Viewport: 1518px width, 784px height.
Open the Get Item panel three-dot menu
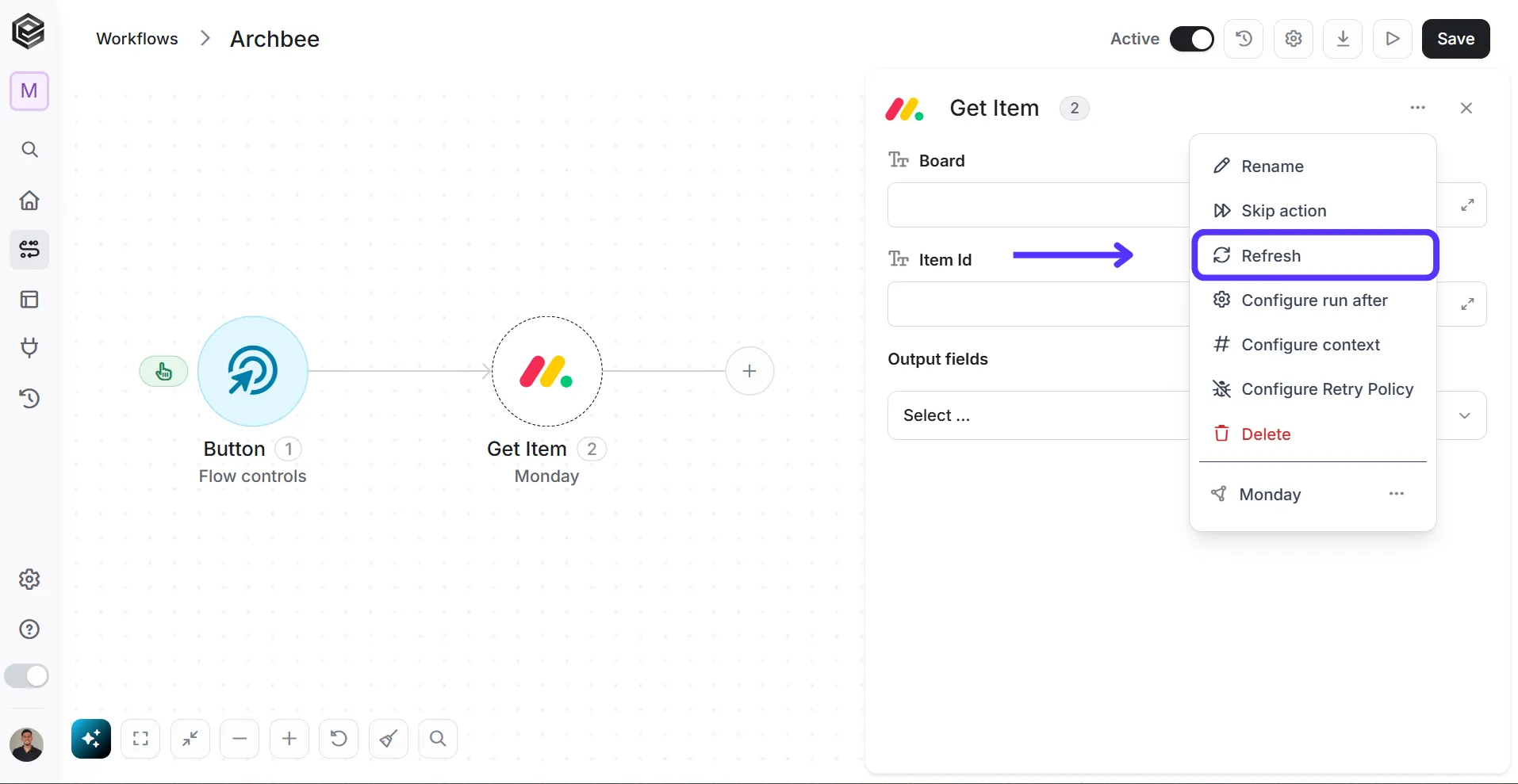(x=1418, y=108)
